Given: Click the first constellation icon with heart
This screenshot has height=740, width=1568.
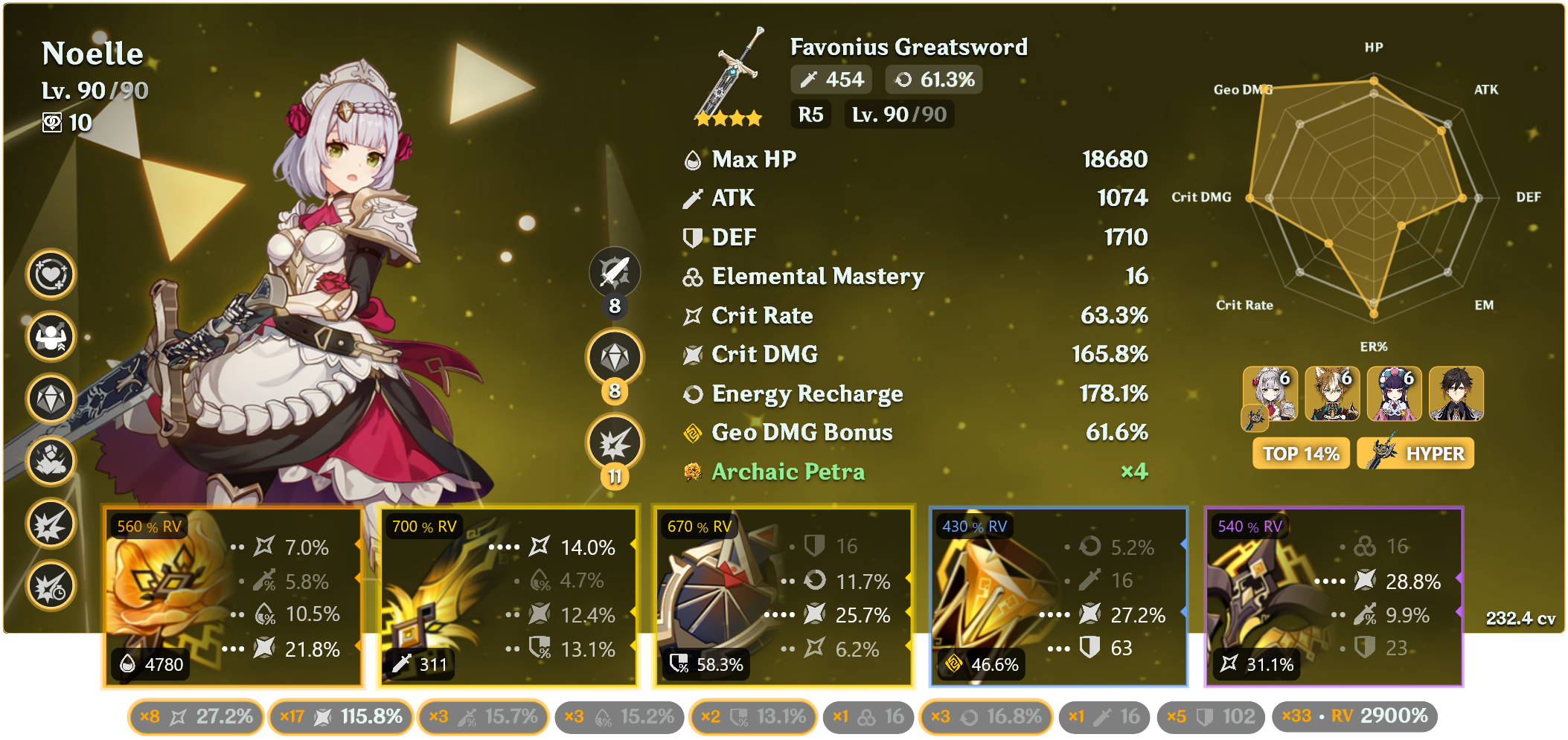Looking at the screenshot, I should tap(51, 274).
